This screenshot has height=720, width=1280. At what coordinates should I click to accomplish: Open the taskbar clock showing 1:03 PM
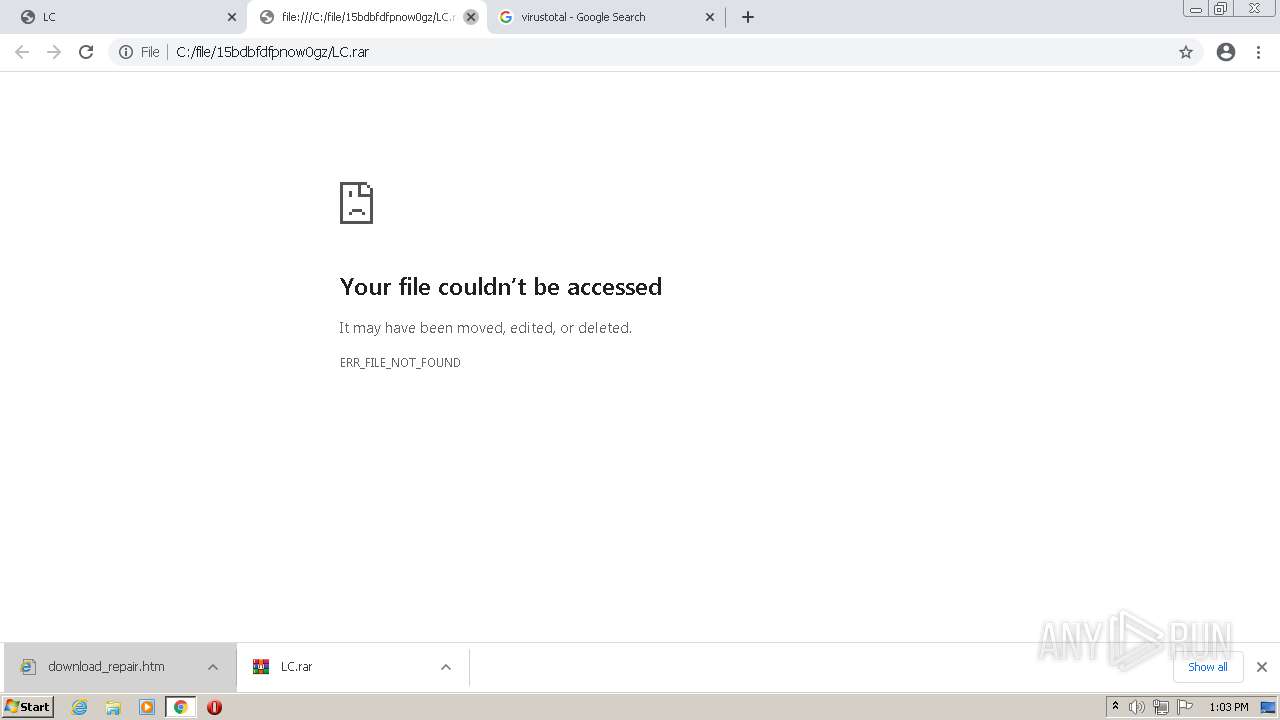[x=1229, y=707]
